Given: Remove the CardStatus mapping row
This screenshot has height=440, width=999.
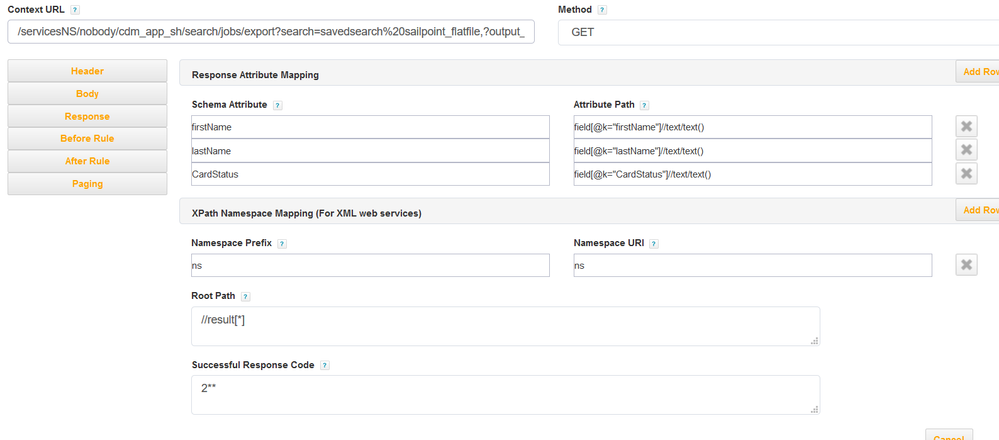Looking at the screenshot, I should point(966,174).
